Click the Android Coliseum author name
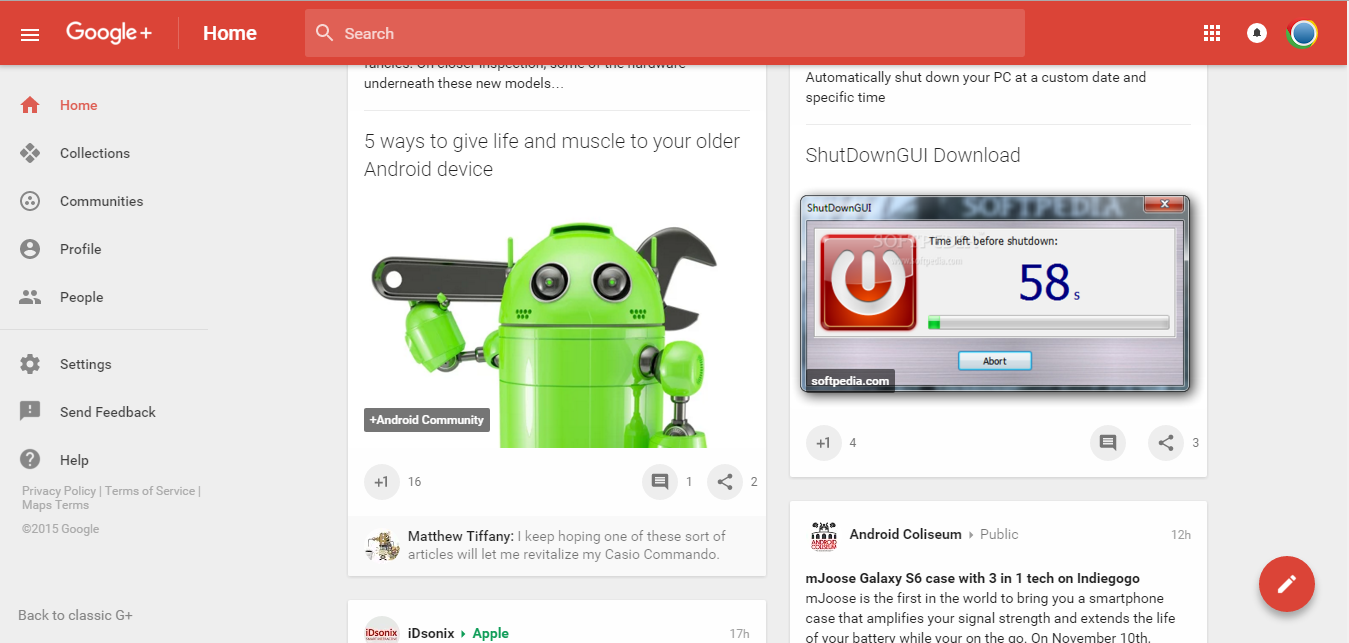 point(905,534)
